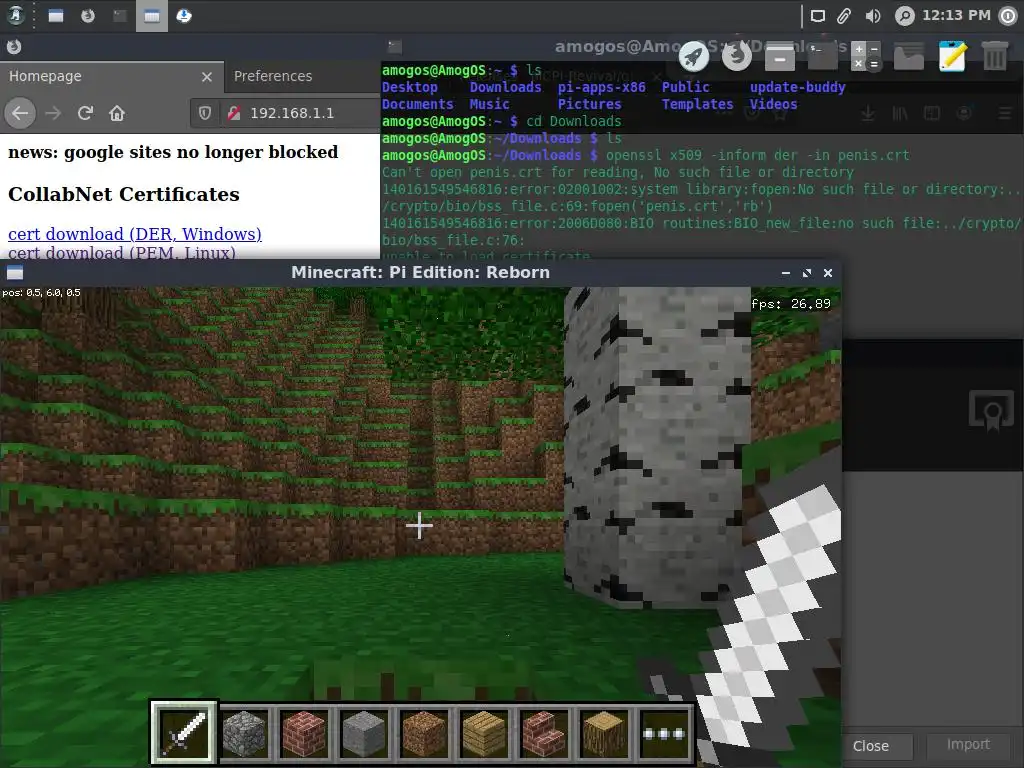The height and width of the screenshot is (768, 1024).
Task: Show the 12:13 PM clock
Action: pyautogui.click(x=956, y=15)
